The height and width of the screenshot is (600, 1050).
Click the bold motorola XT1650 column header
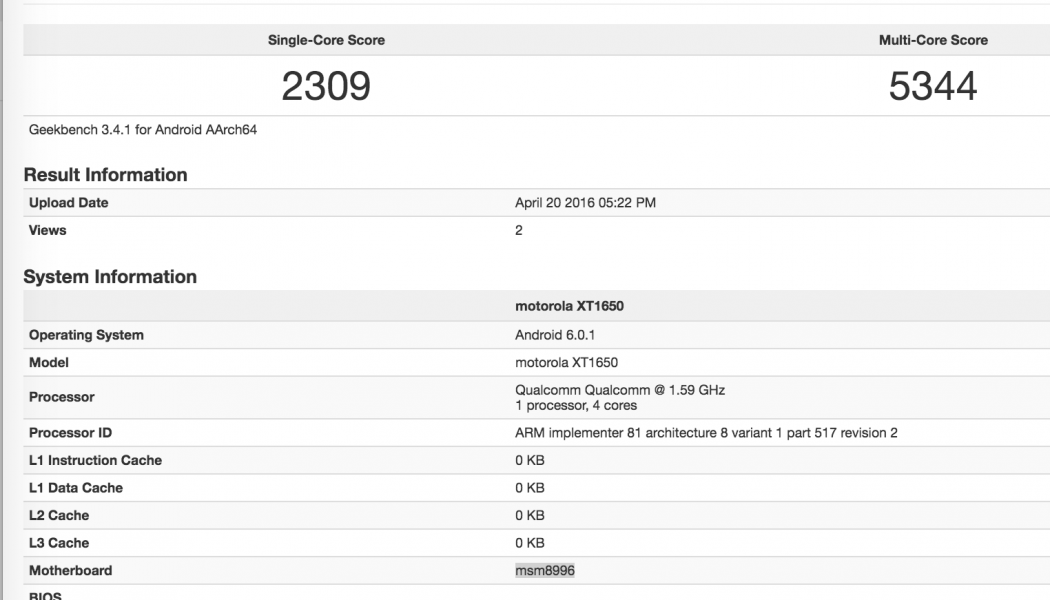[569, 306]
